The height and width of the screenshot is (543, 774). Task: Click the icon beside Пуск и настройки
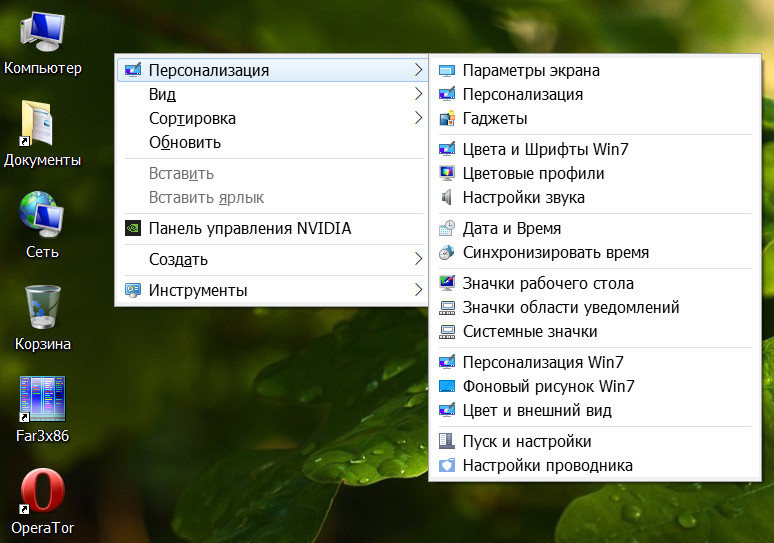coord(447,441)
